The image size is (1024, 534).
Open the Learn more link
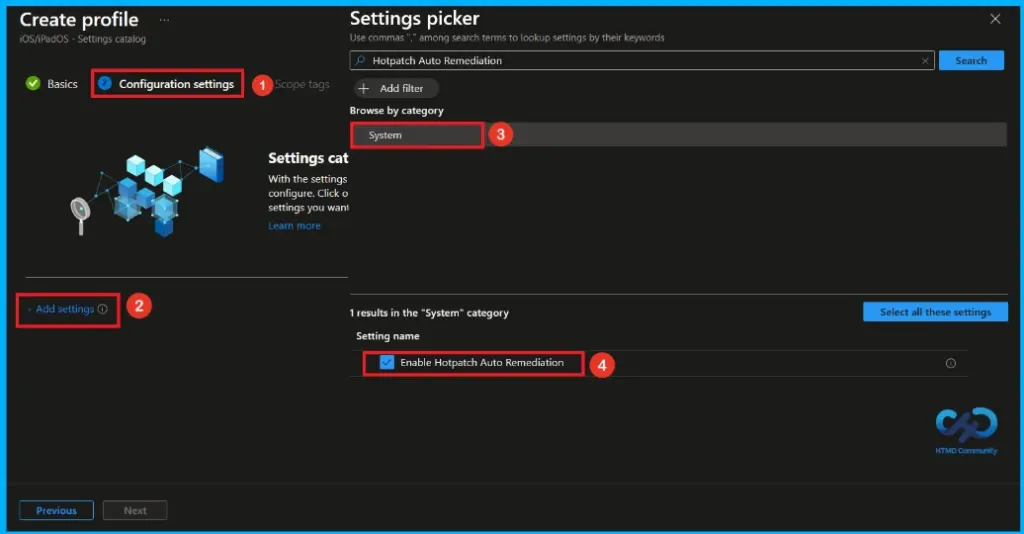pos(294,226)
